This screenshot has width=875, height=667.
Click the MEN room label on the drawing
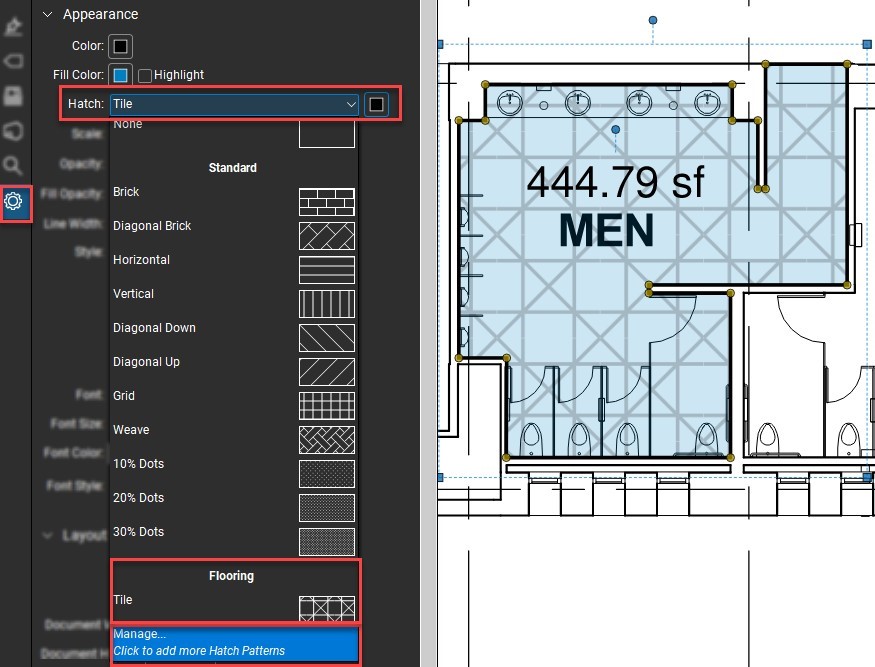point(607,231)
